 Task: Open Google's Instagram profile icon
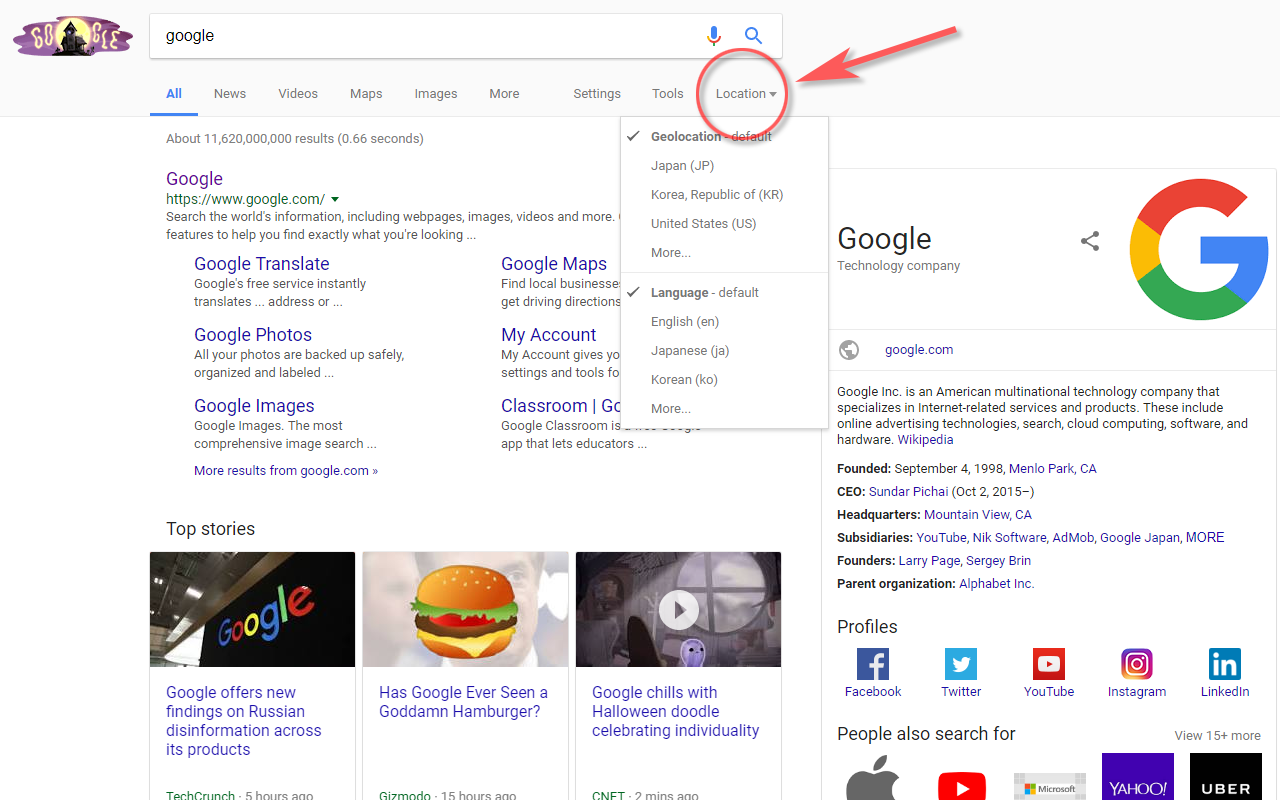pyautogui.click(x=1136, y=663)
